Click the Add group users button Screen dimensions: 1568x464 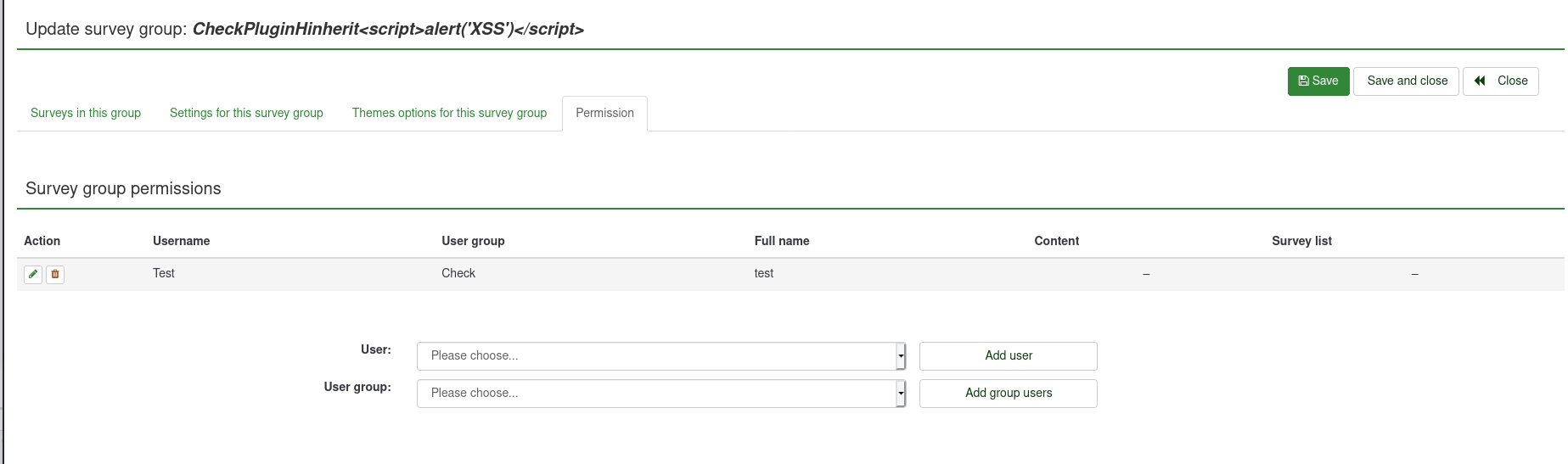click(1008, 394)
